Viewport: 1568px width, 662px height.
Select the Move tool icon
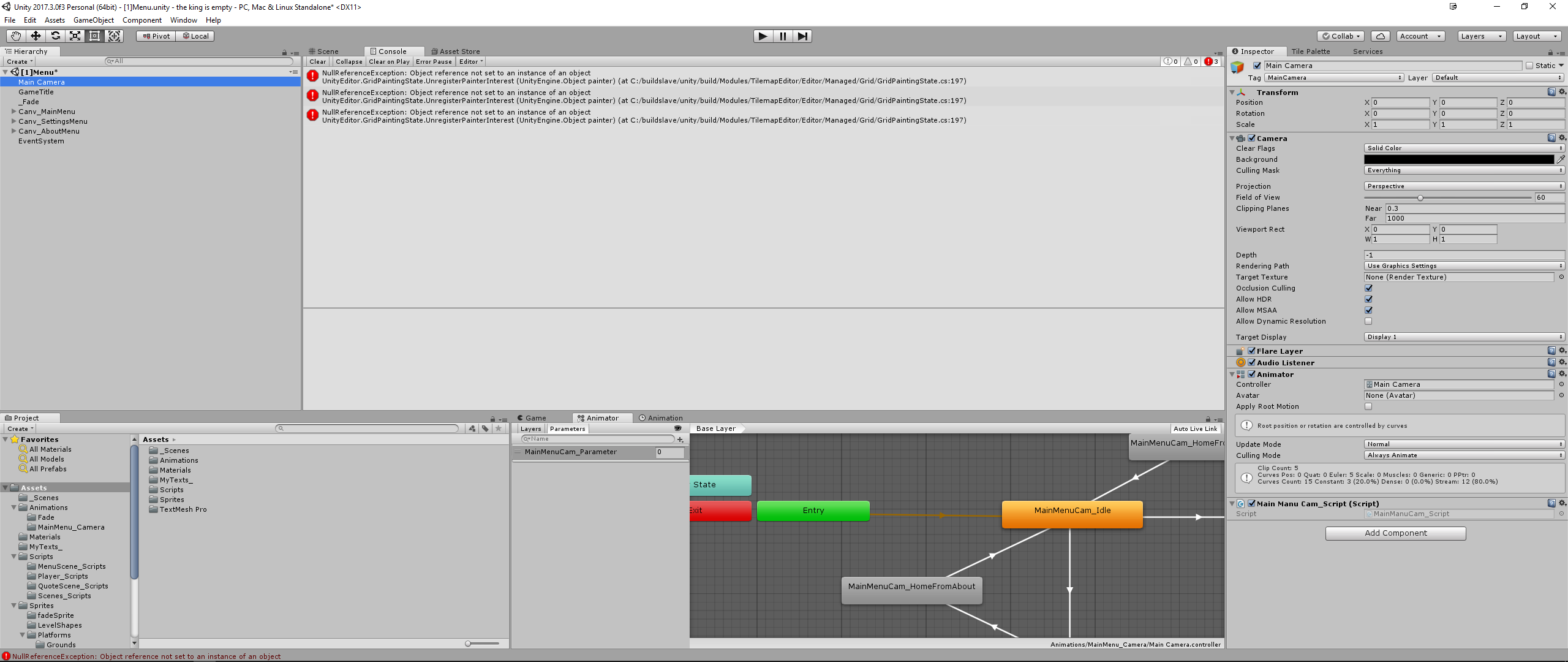click(36, 36)
